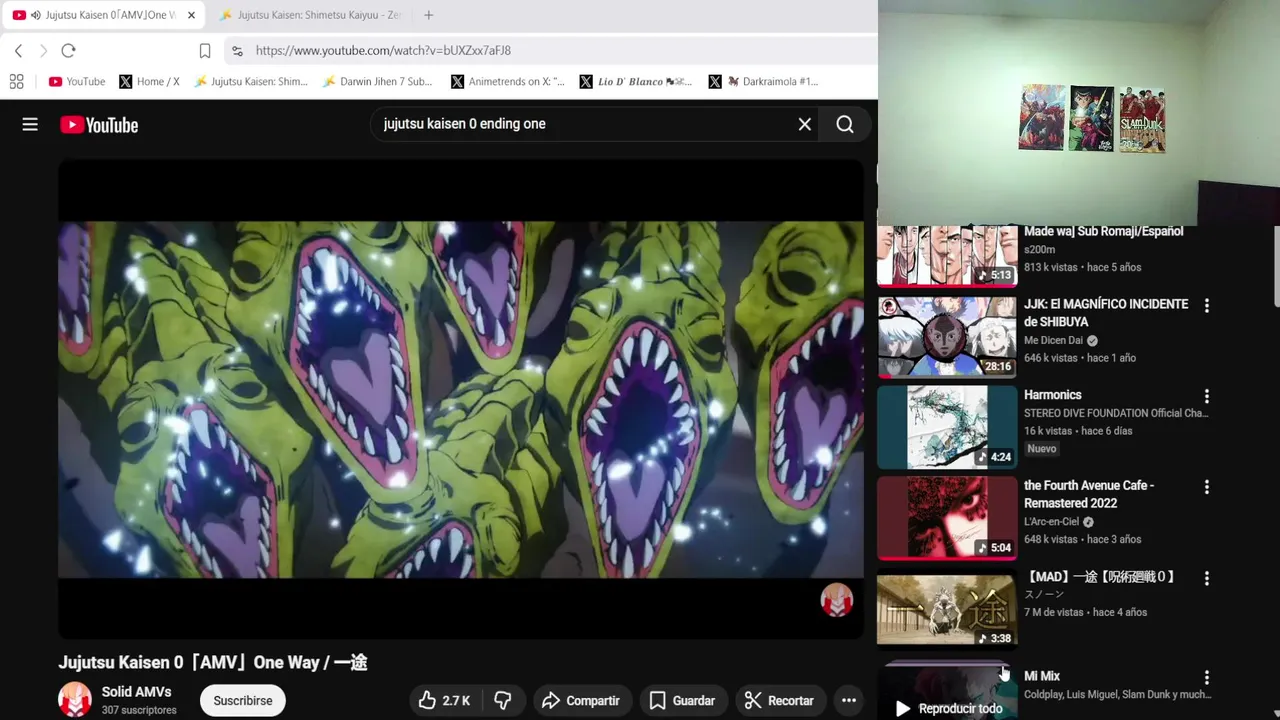The width and height of the screenshot is (1280, 720).
Task: Click the browser forward arrow
Action: point(43,50)
